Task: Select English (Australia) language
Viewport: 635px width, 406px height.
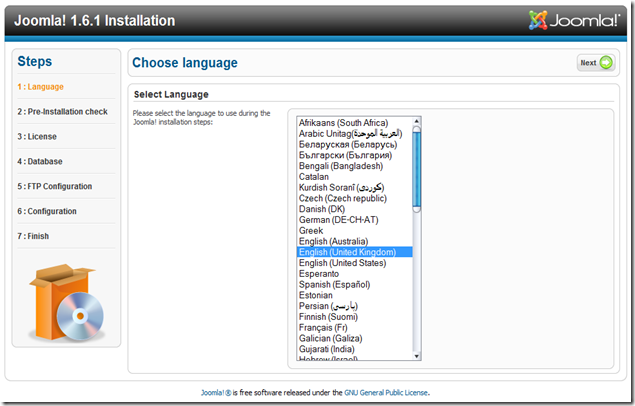Action: [x=355, y=241]
